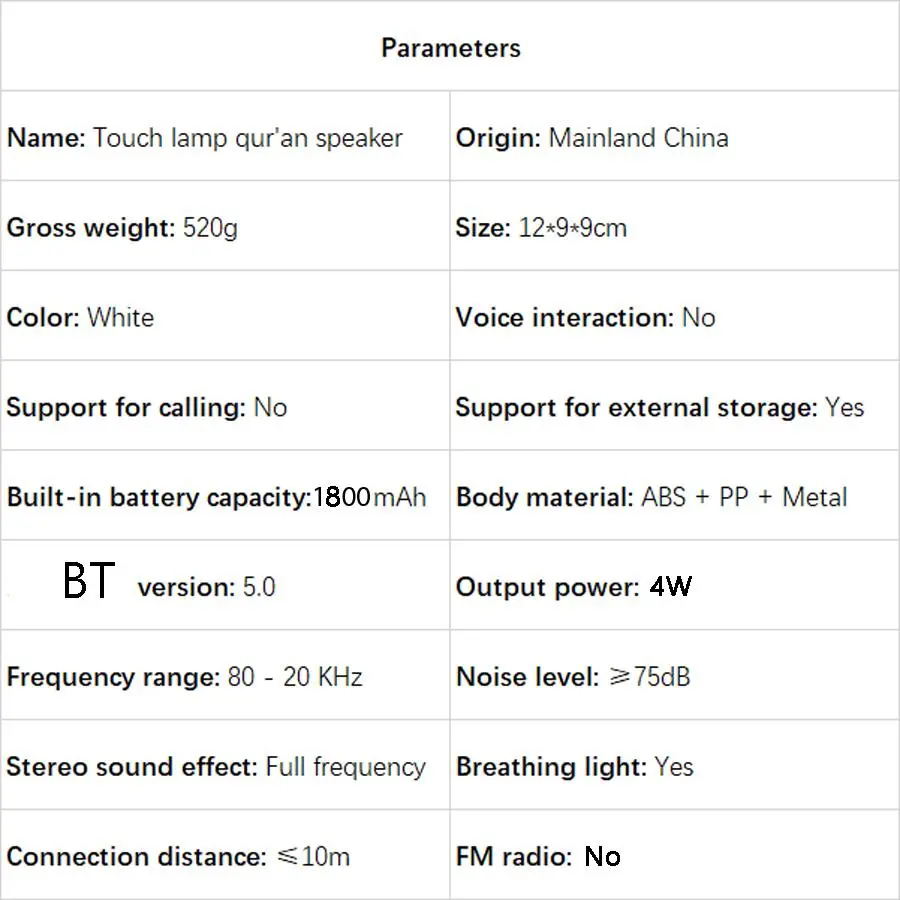Click the Noise level 75dB cell
The width and height of the screenshot is (900, 900).
(x=573, y=677)
